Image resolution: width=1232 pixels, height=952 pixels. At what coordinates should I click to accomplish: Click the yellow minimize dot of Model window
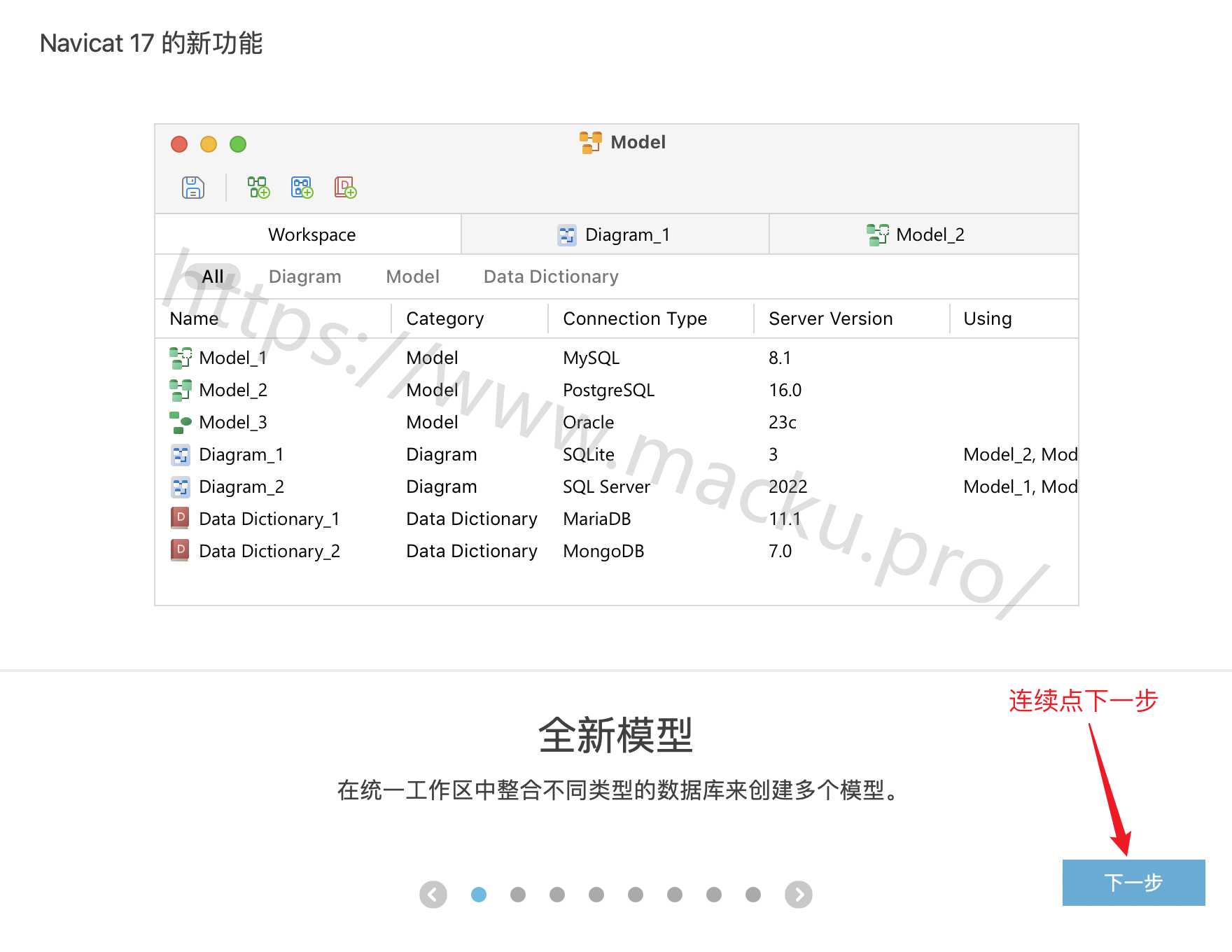tap(209, 144)
